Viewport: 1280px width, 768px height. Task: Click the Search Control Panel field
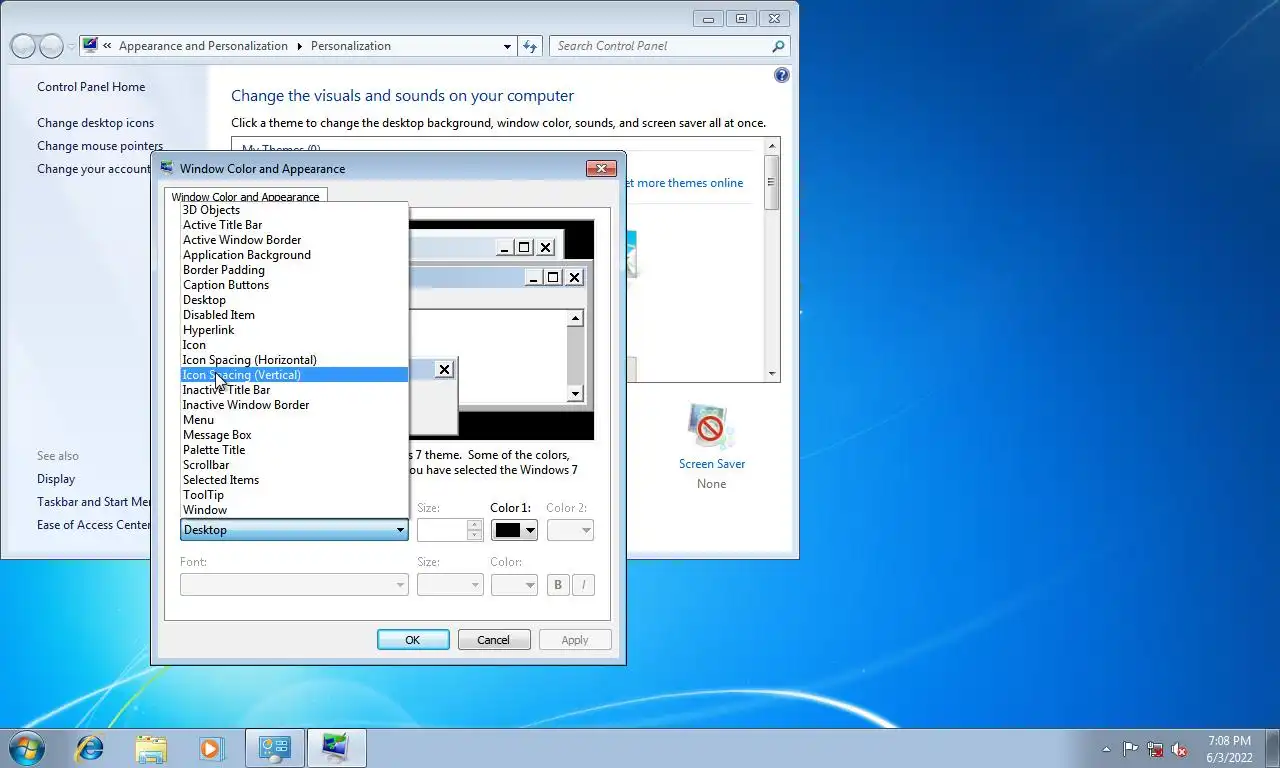click(661, 46)
